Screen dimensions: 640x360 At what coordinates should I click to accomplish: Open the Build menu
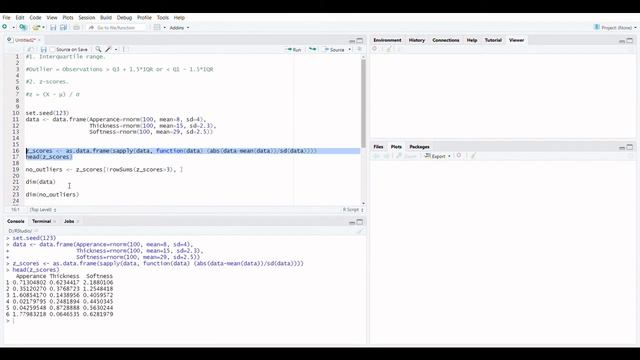(106, 18)
